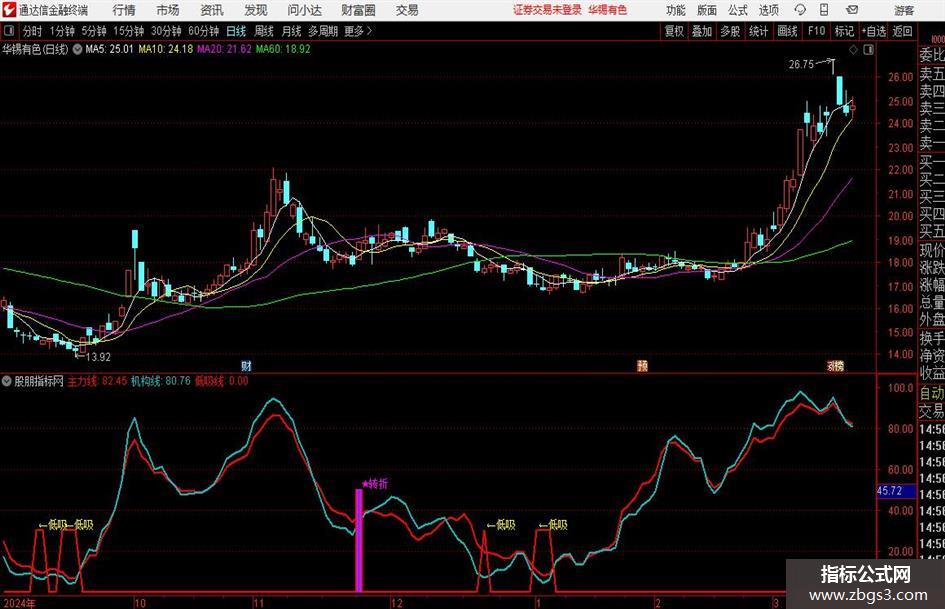Toggle the side panel icon at chart top right

pos(868,50)
